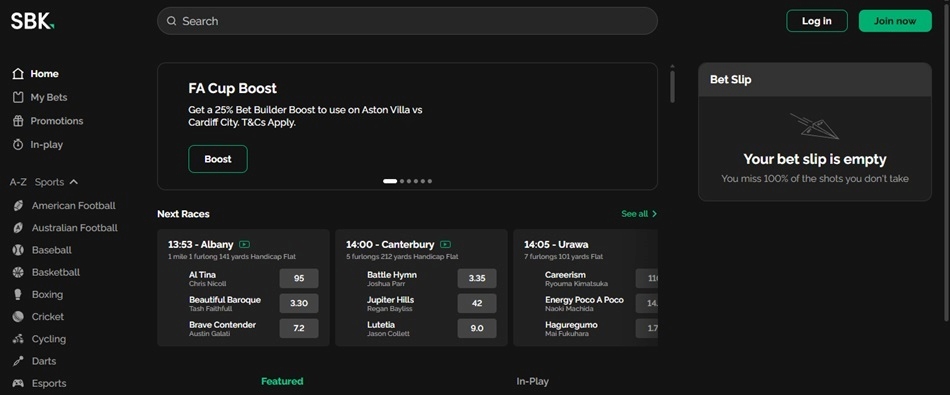
Task: Click the Haguregumo runner name
Action: coord(571,325)
